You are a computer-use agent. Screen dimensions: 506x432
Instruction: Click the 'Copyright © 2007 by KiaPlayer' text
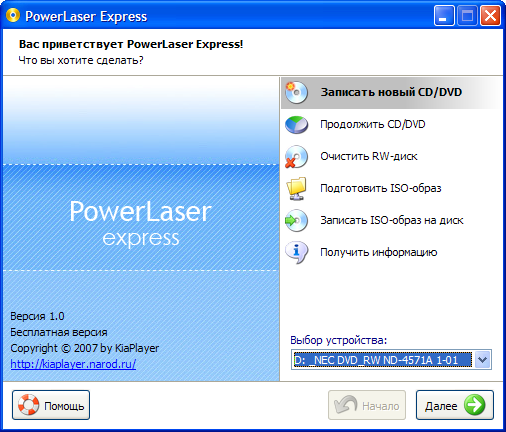[85, 348]
